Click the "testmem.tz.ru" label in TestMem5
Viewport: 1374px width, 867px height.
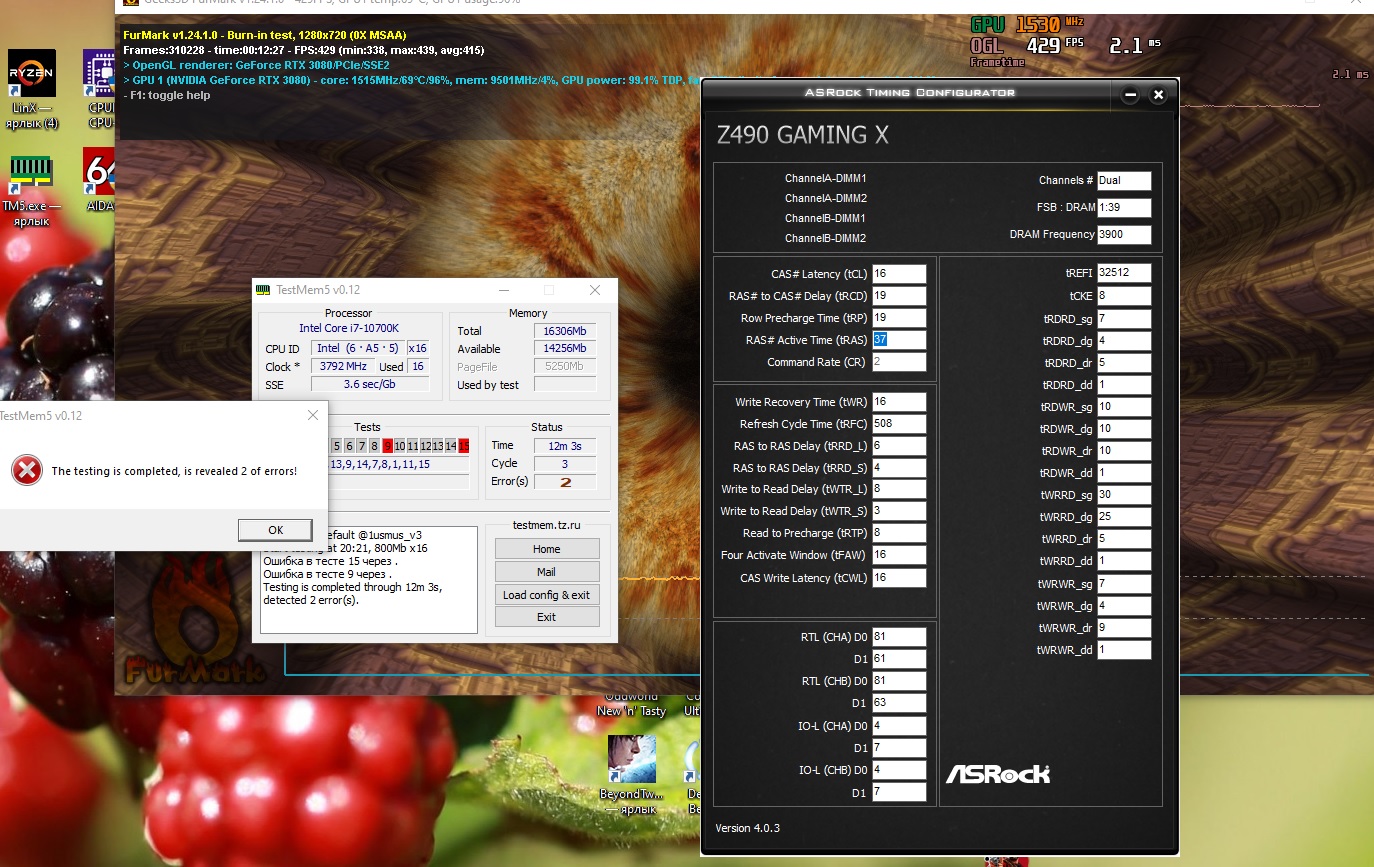pyautogui.click(x=547, y=525)
